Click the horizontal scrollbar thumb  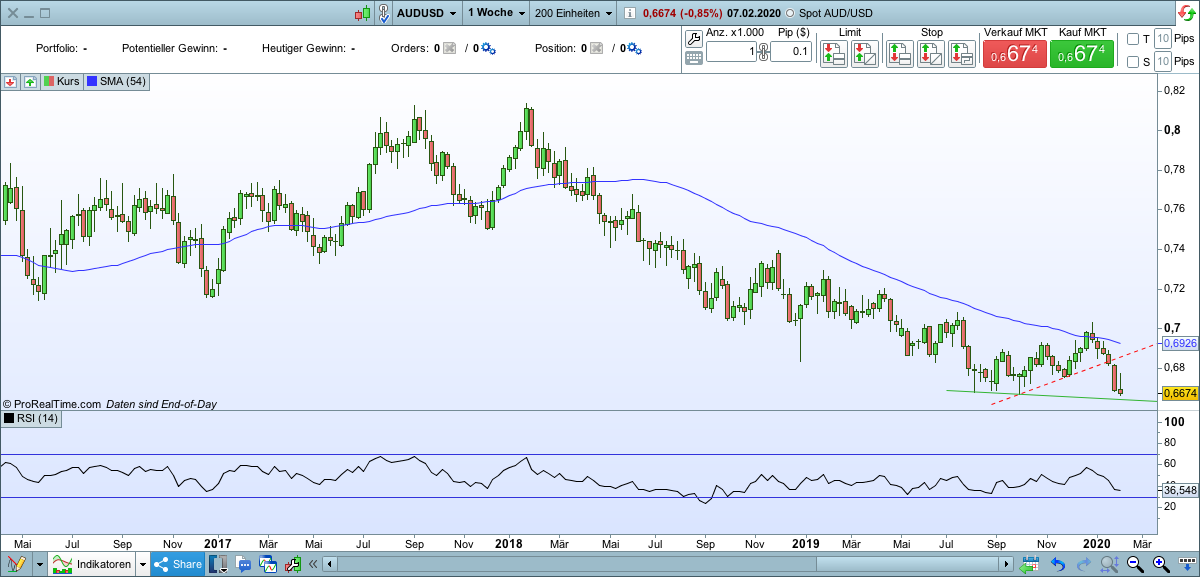point(907,564)
